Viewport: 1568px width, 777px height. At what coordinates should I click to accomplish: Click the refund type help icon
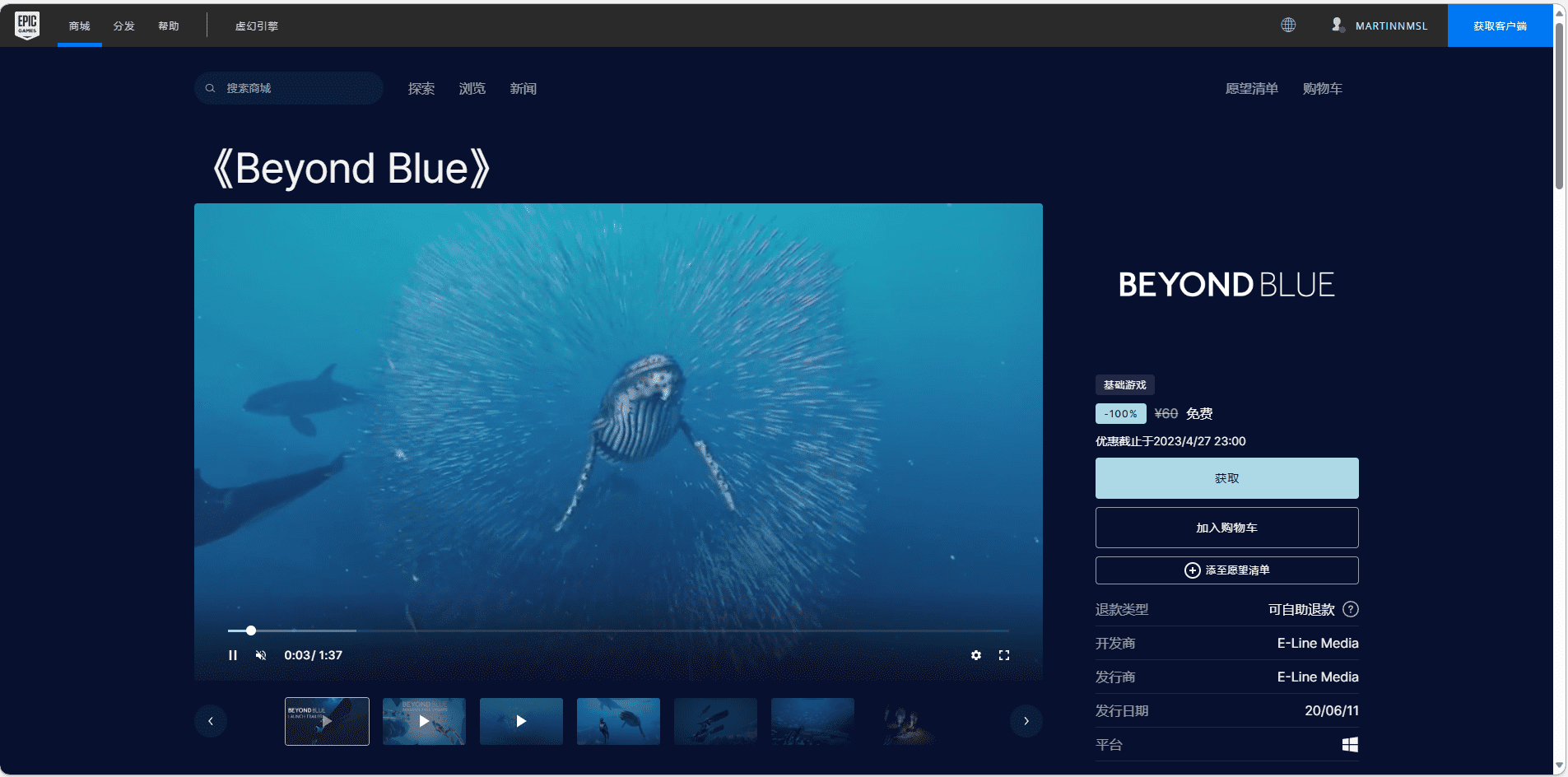(1351, 609)
